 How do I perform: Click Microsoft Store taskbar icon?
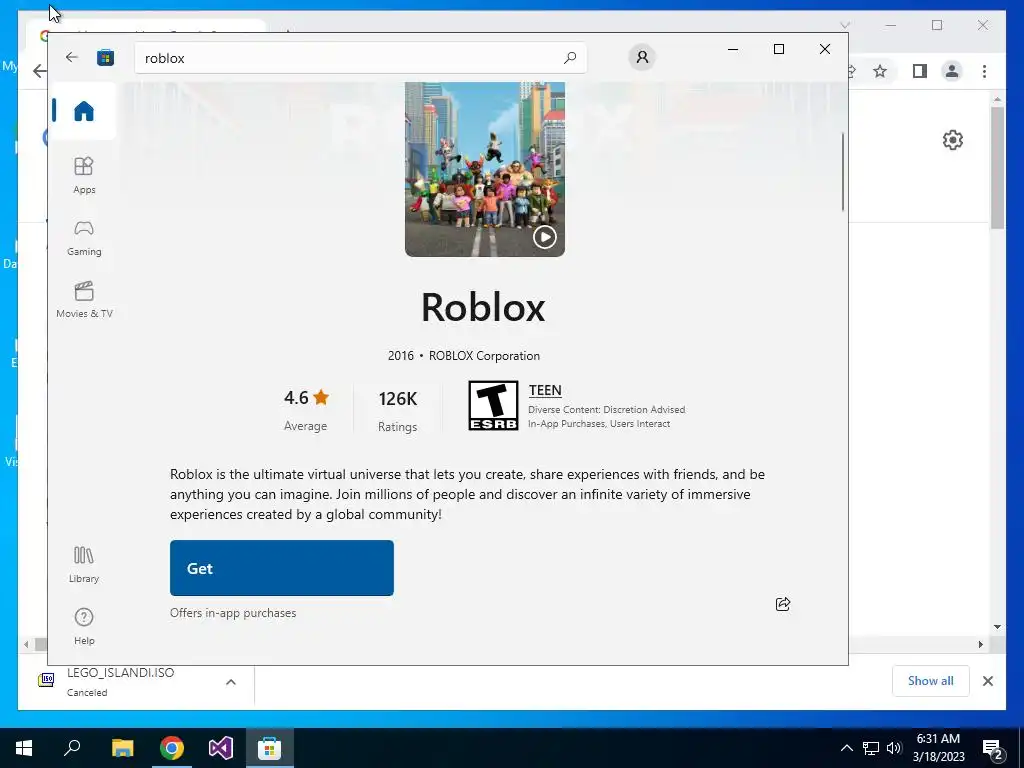269,748
